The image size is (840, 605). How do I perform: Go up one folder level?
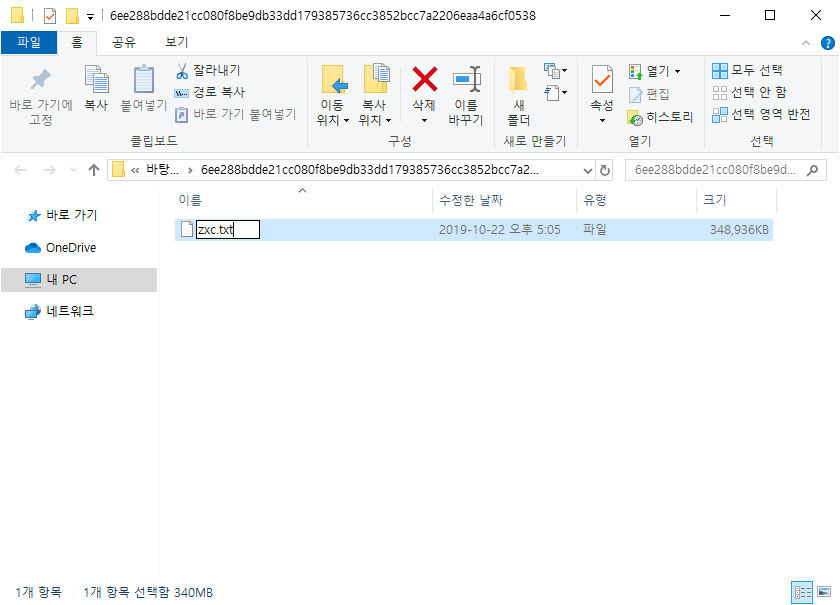(x=94, y=170)
